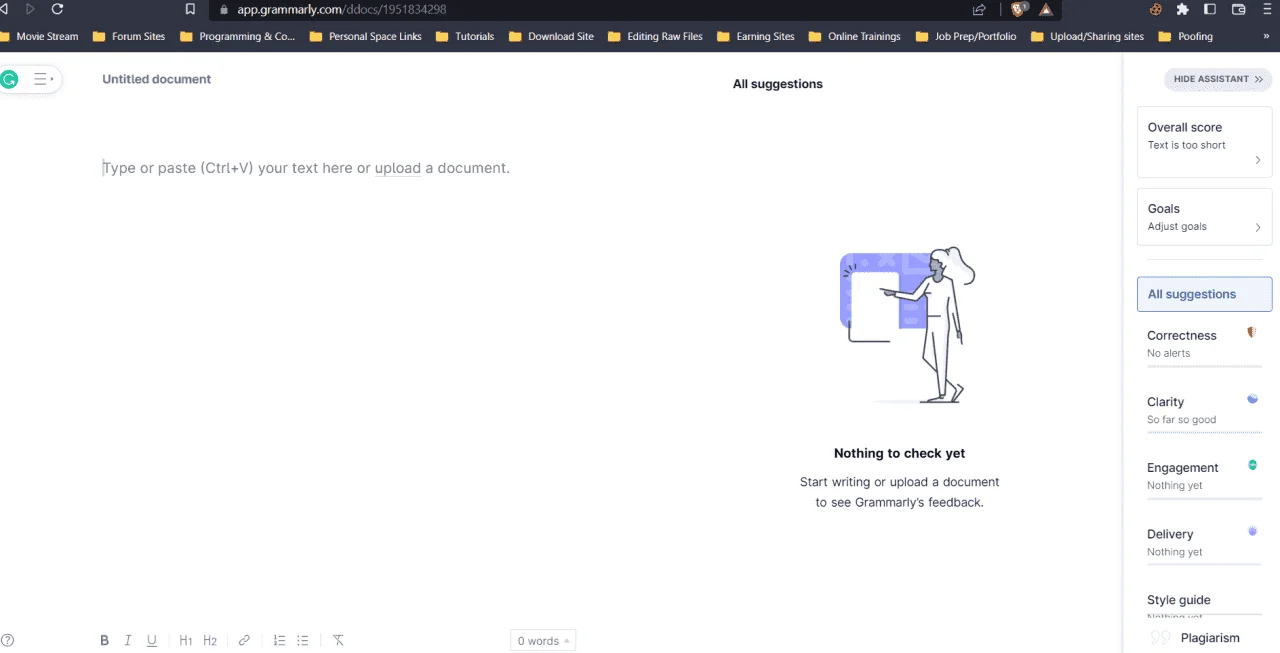
Task: Select the Engagement category
Action: pyautogui.click(x=1204, y=476)
